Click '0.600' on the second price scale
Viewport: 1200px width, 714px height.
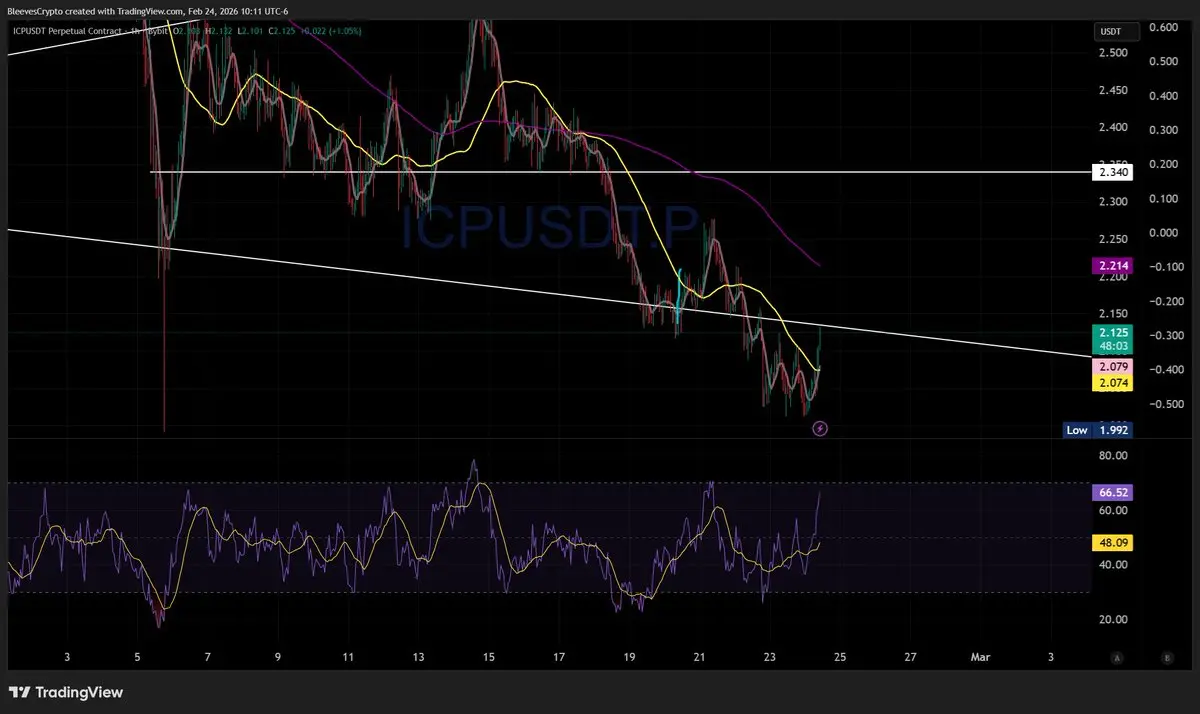(x=1162, y=27)
